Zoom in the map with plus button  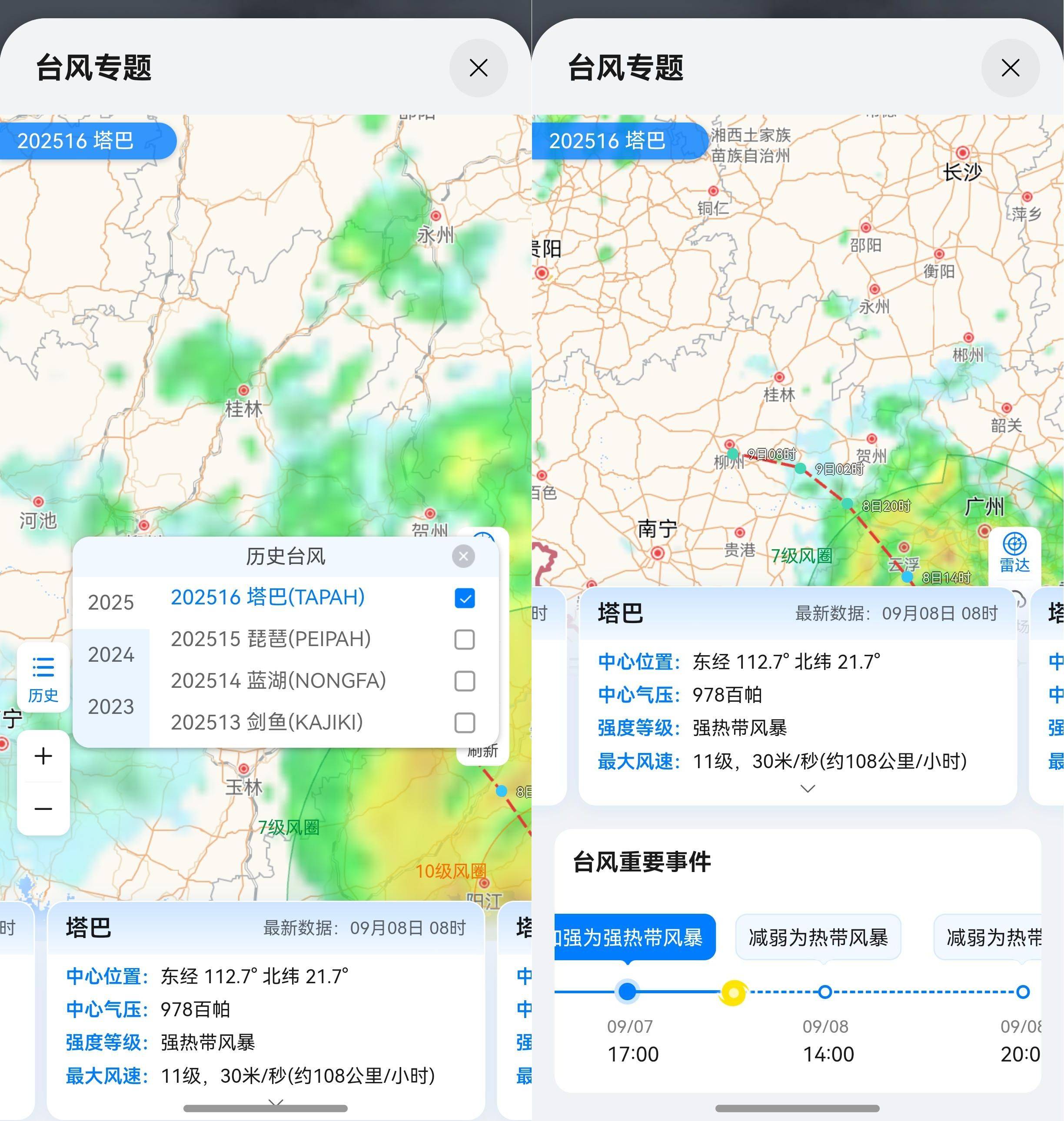tap(43, 756)
